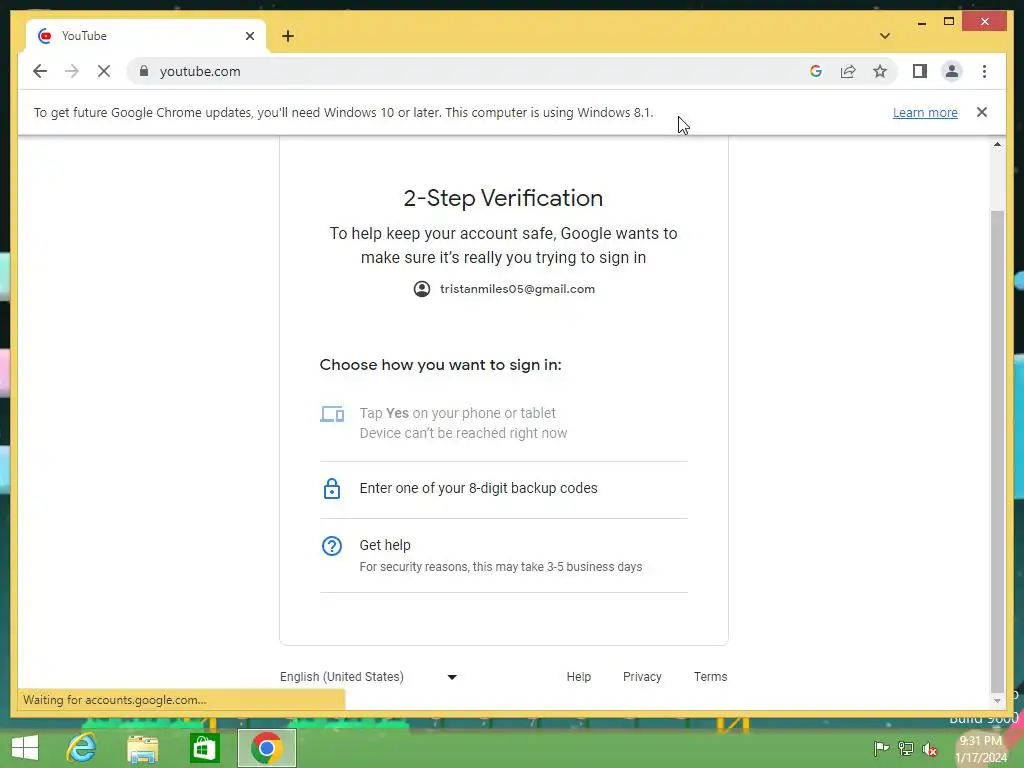This screenshot has width=1024, height=768.
Task: Open the Action Center flag tray icon
Action: [881, 748]
